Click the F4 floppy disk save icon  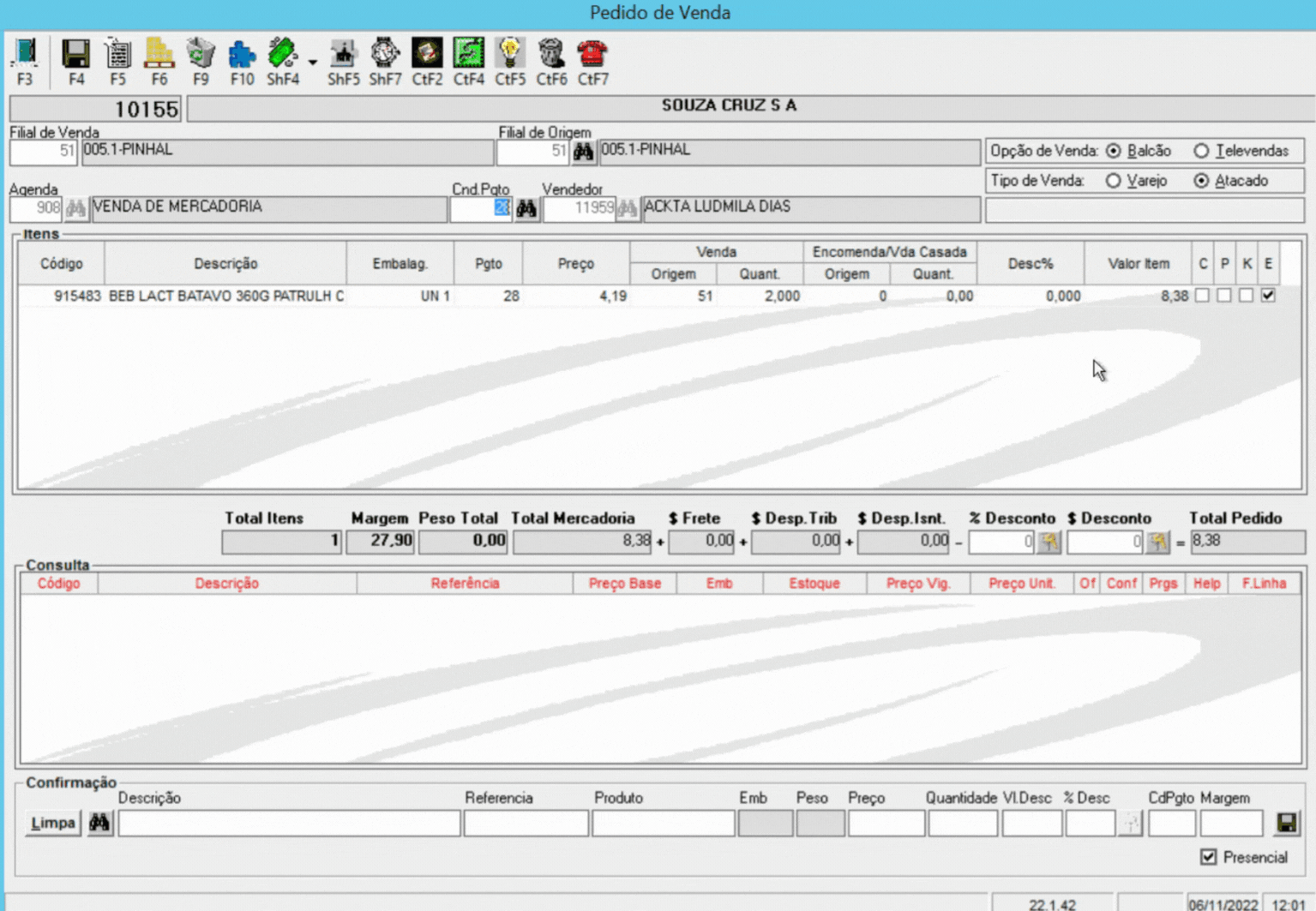(x=76, y=54)
